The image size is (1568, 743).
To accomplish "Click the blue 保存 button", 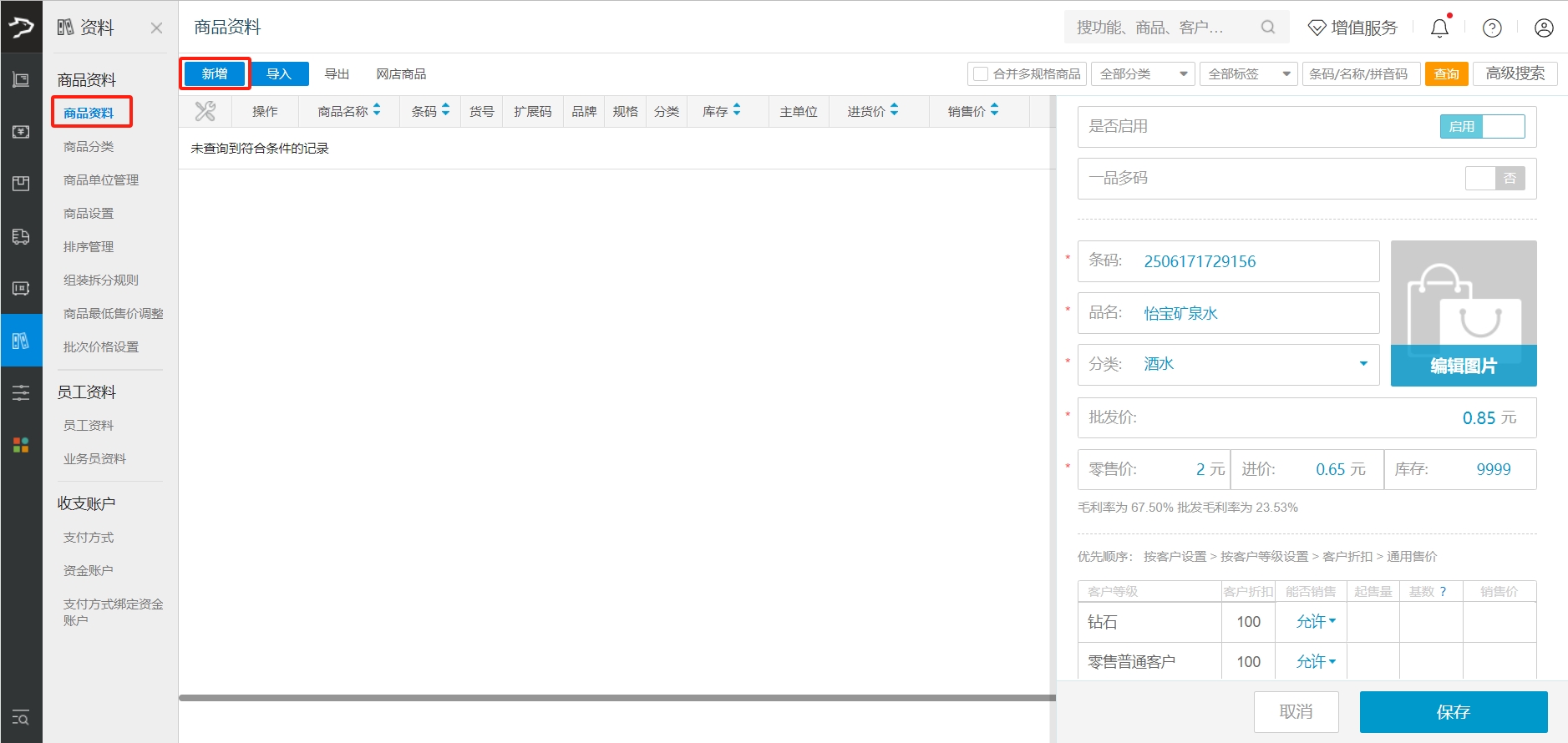I will [x=1453, y=712].
